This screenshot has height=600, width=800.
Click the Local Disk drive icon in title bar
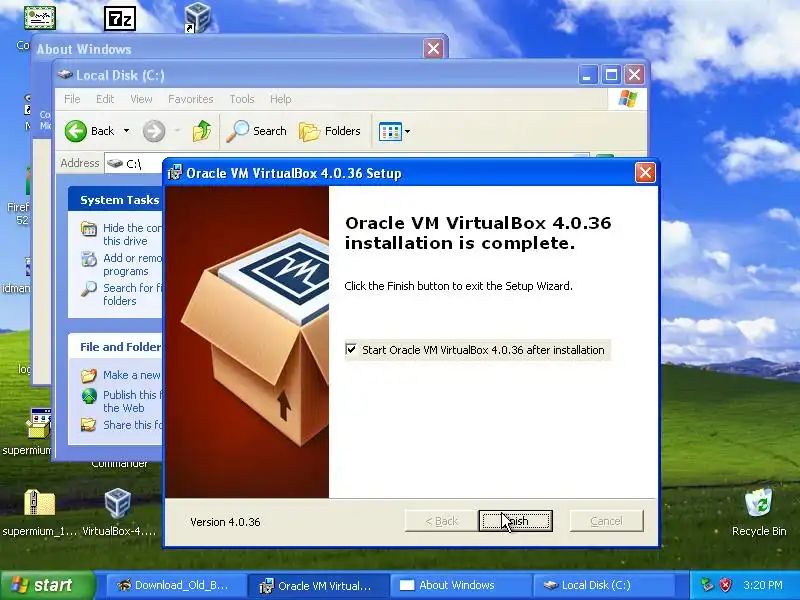pyautogui.click(x=65, y=75)
